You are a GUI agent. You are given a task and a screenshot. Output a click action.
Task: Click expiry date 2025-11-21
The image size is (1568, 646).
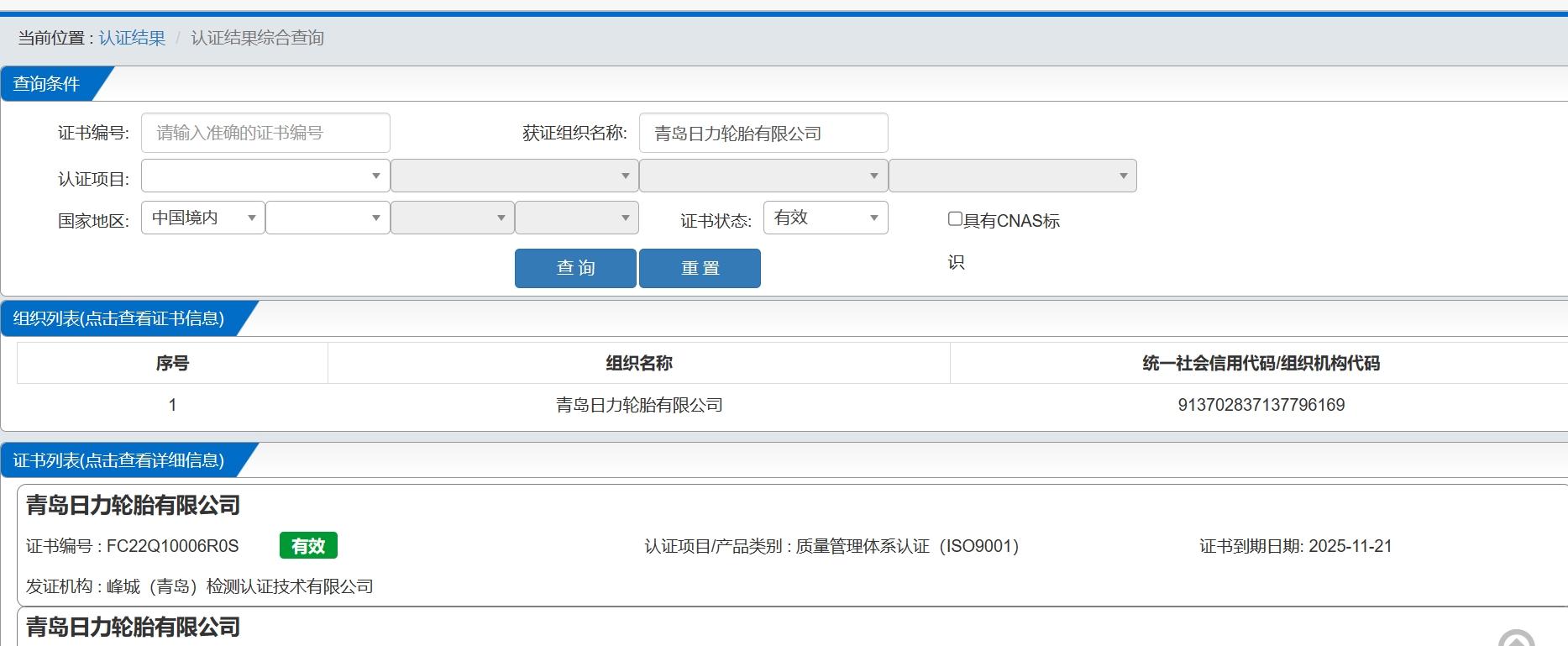click(1350, 546)
